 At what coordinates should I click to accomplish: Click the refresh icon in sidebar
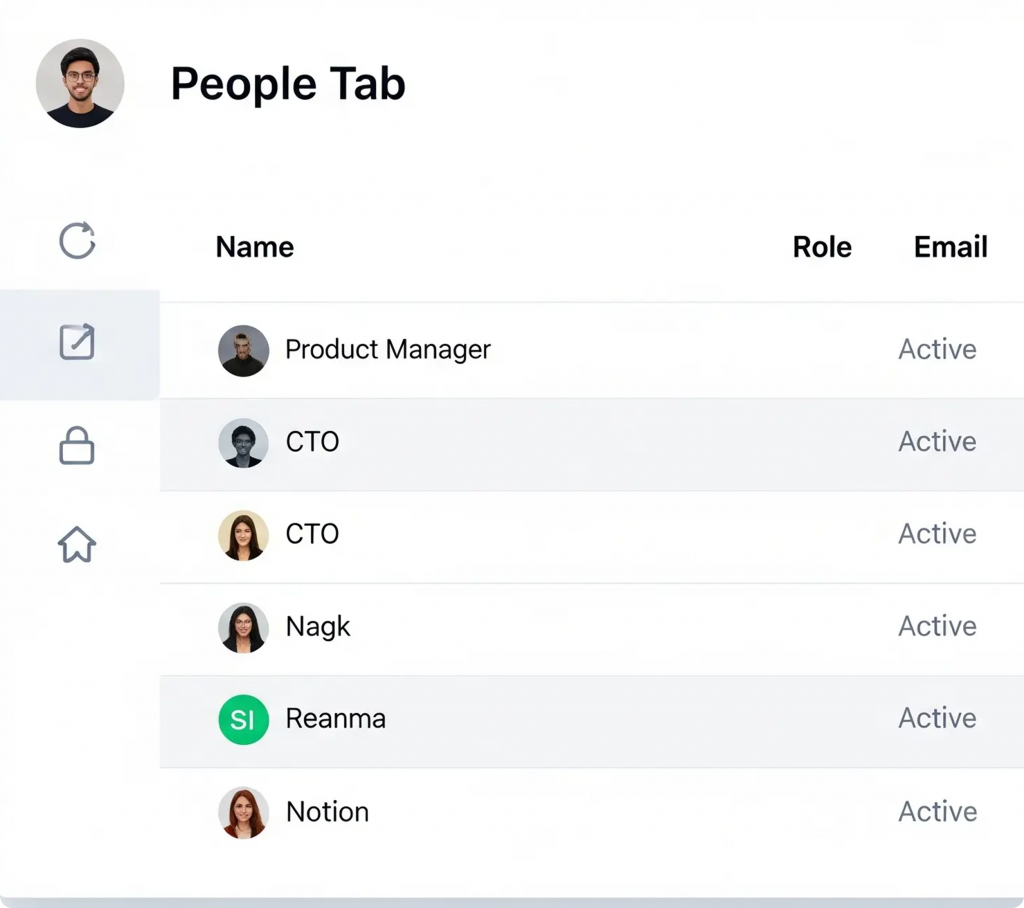point(77,241)
